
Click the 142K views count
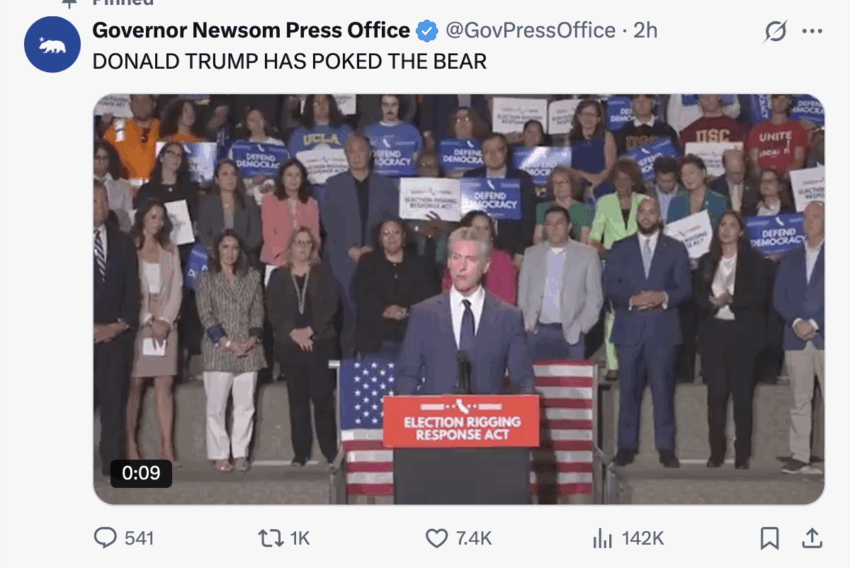point(642,538)
